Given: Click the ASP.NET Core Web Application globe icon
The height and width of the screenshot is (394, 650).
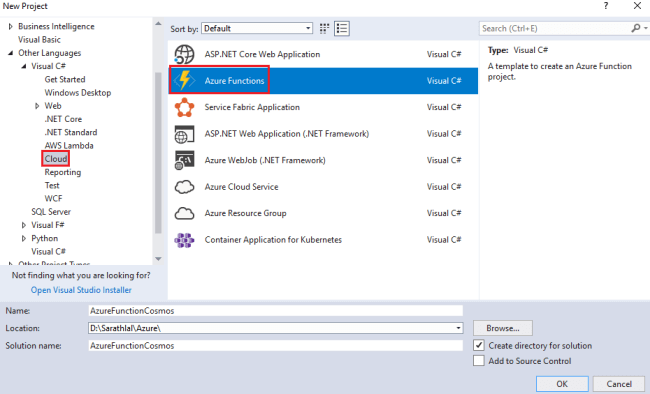Looking at the screenshot, I should click(184, 54).
